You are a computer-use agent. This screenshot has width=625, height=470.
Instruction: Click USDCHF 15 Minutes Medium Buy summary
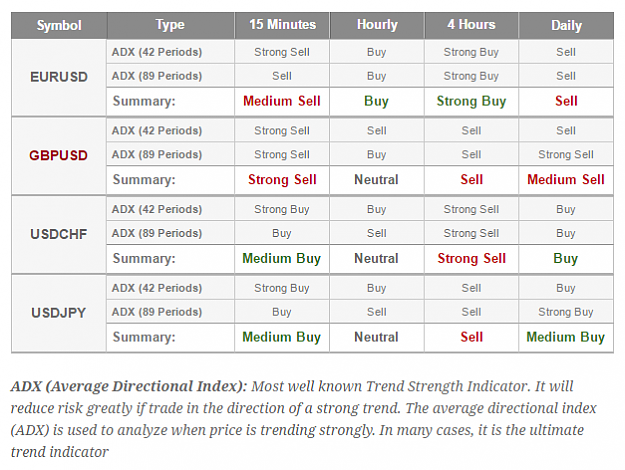(282, 259)
